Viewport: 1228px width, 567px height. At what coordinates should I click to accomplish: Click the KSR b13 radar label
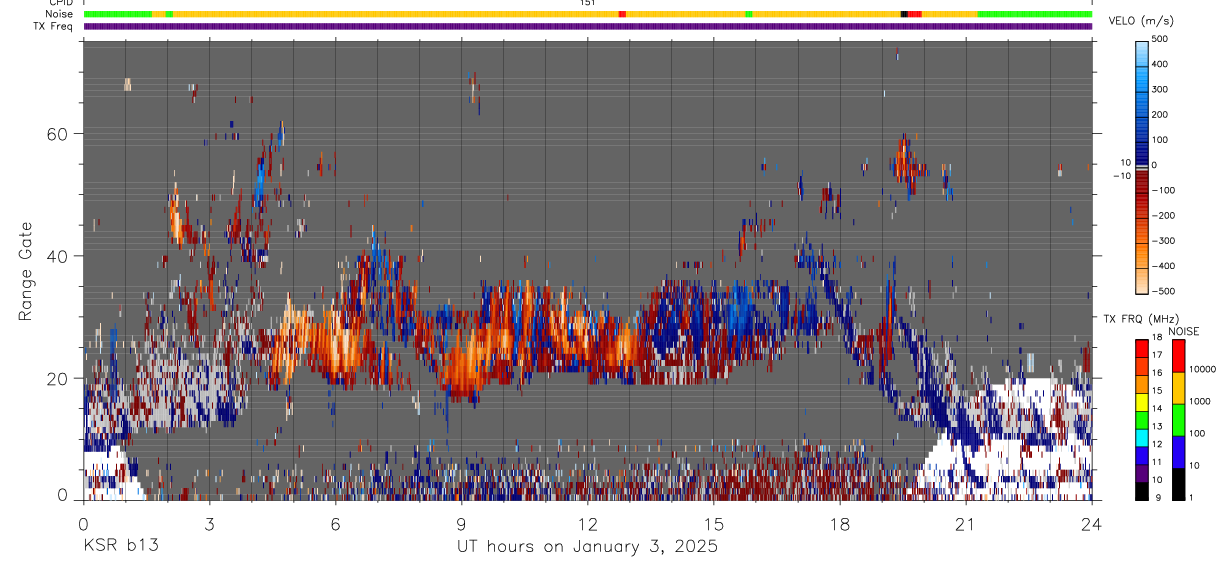(119, 547)
